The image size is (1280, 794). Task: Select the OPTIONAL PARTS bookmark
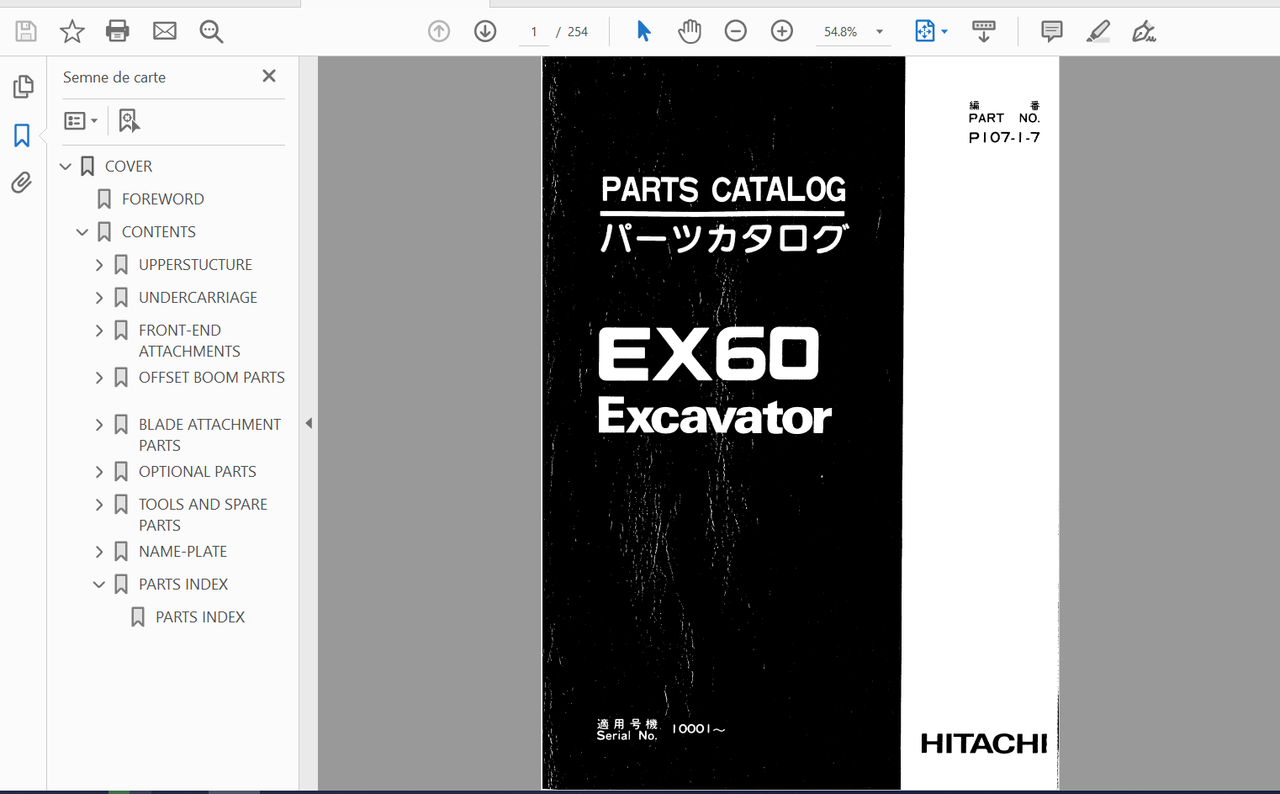pyautogui.click(x=198, y=472)
